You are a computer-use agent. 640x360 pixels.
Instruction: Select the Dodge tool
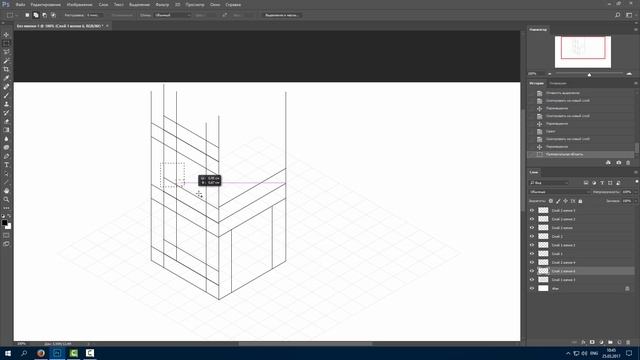[6, 147]
